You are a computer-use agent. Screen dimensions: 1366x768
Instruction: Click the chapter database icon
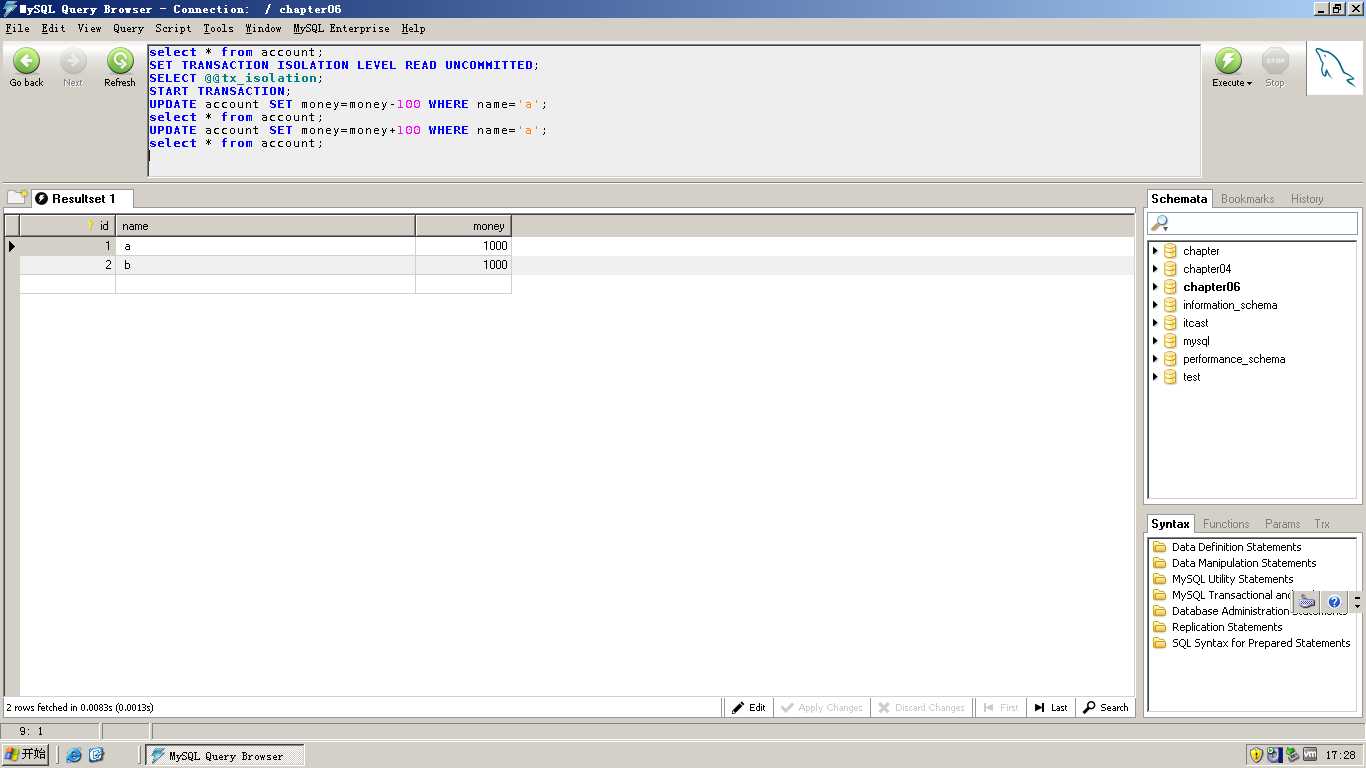pos(1170,251)
